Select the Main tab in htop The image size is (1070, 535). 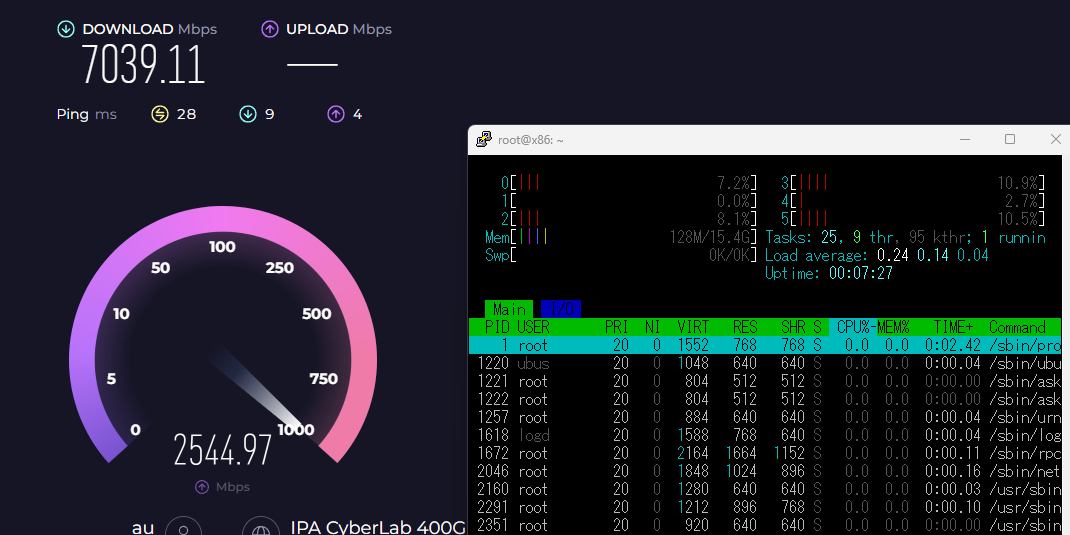coord(509,309)
